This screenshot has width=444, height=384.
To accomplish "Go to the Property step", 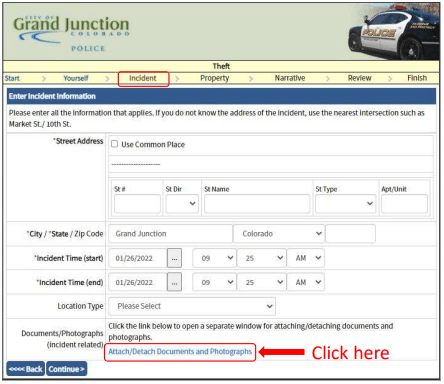I will pyautogui.click(x=215, y=78).
